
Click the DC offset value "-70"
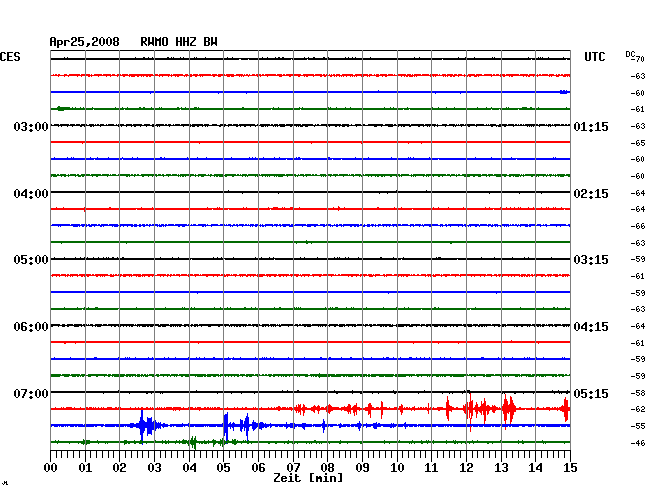coord(638,59)
